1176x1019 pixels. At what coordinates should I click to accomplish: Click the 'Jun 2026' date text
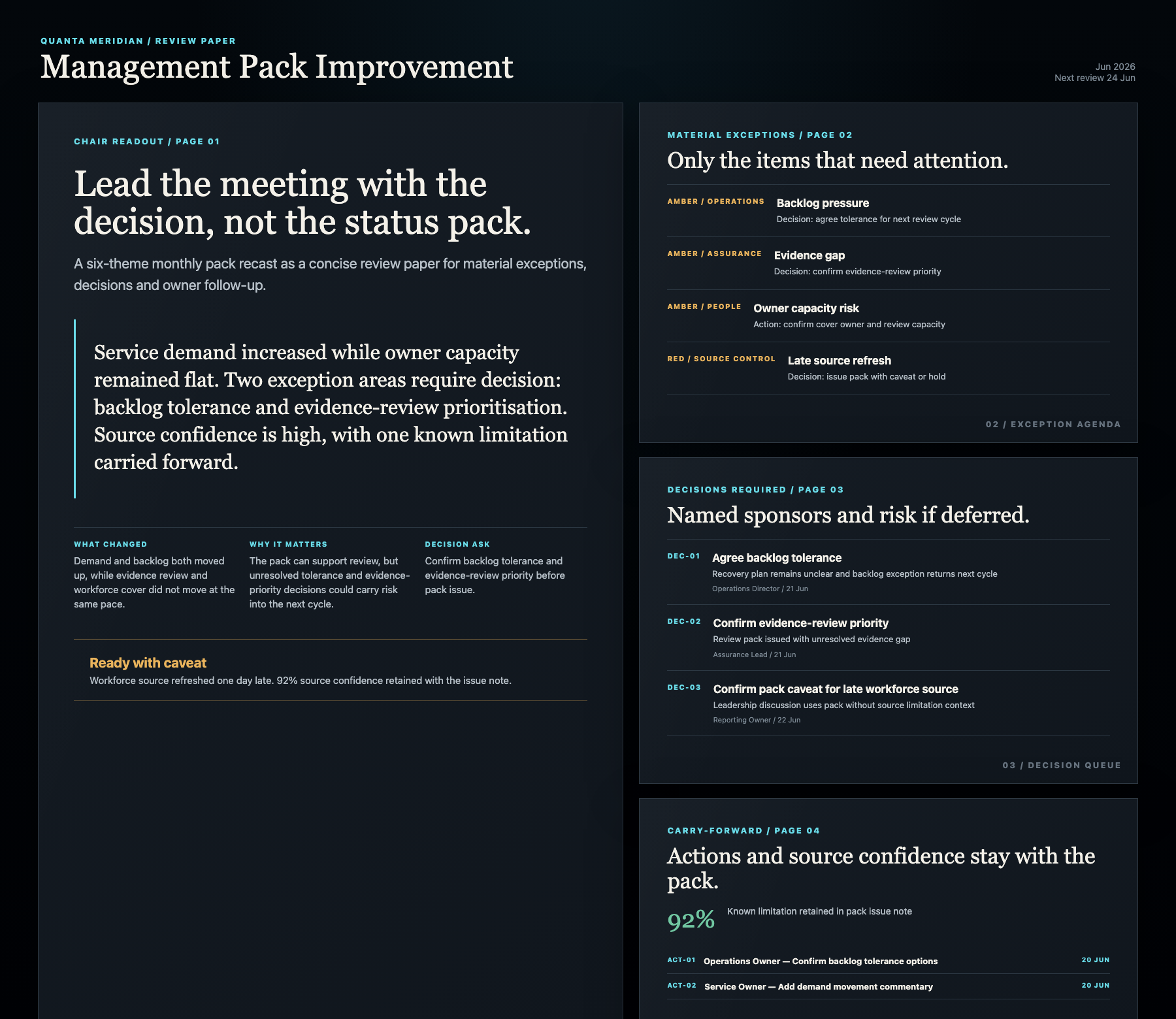(1115, 67)
